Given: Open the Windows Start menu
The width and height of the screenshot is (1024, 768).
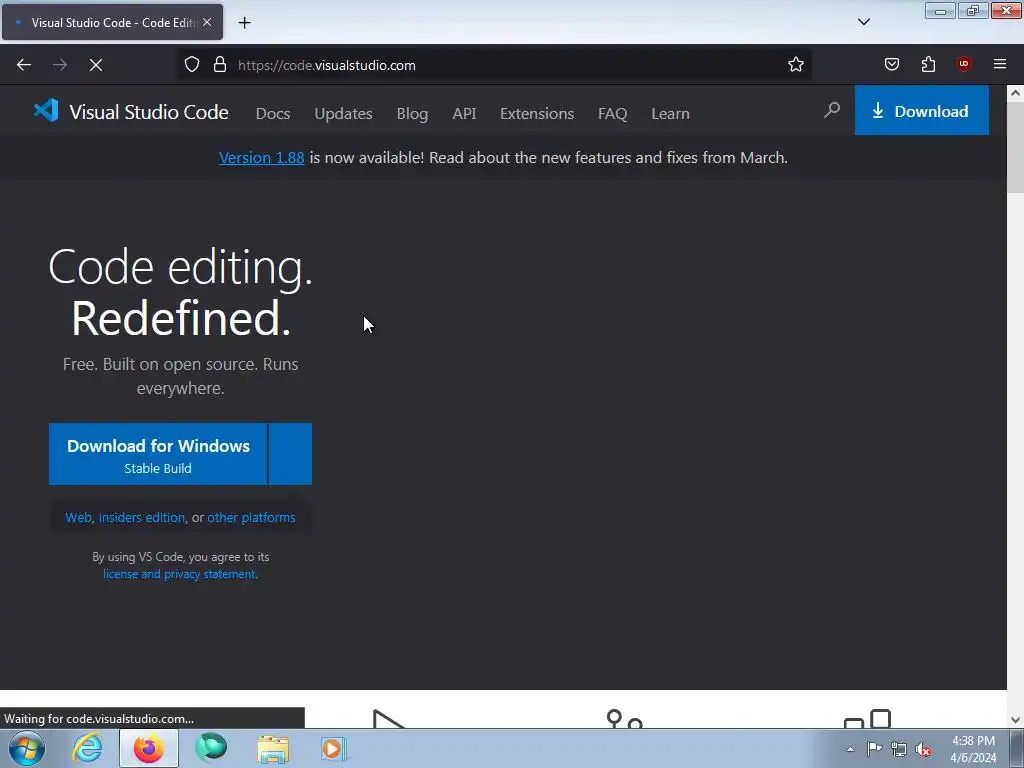Looking at the screenshot, I should click(x=26, y=748).
